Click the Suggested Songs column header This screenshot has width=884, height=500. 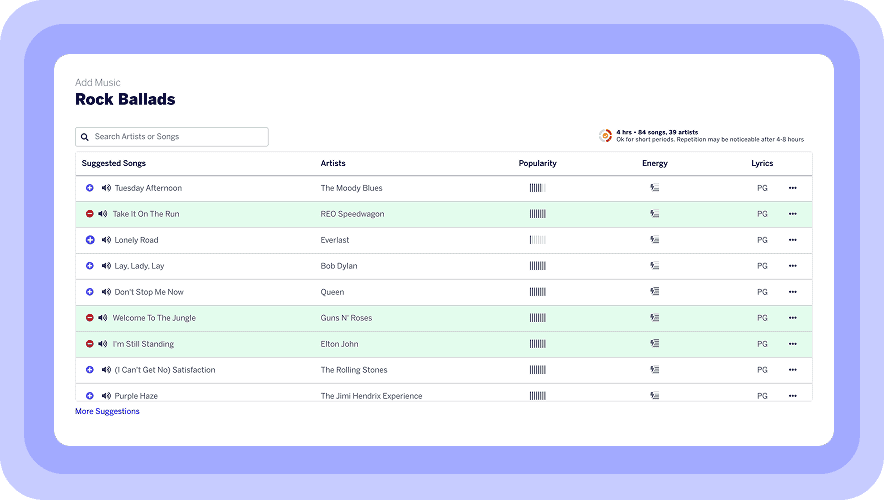[113, 163]
